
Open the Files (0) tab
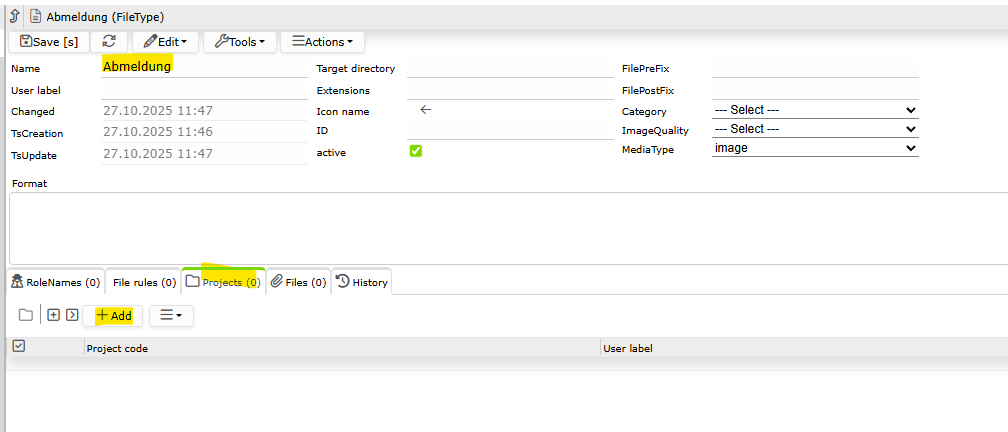coord(298,282)
